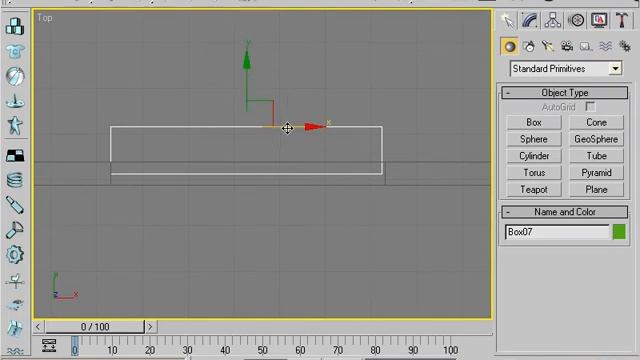
Task: Click the reactor Cloth Collection shirt icon
Action: pos(15,51)
